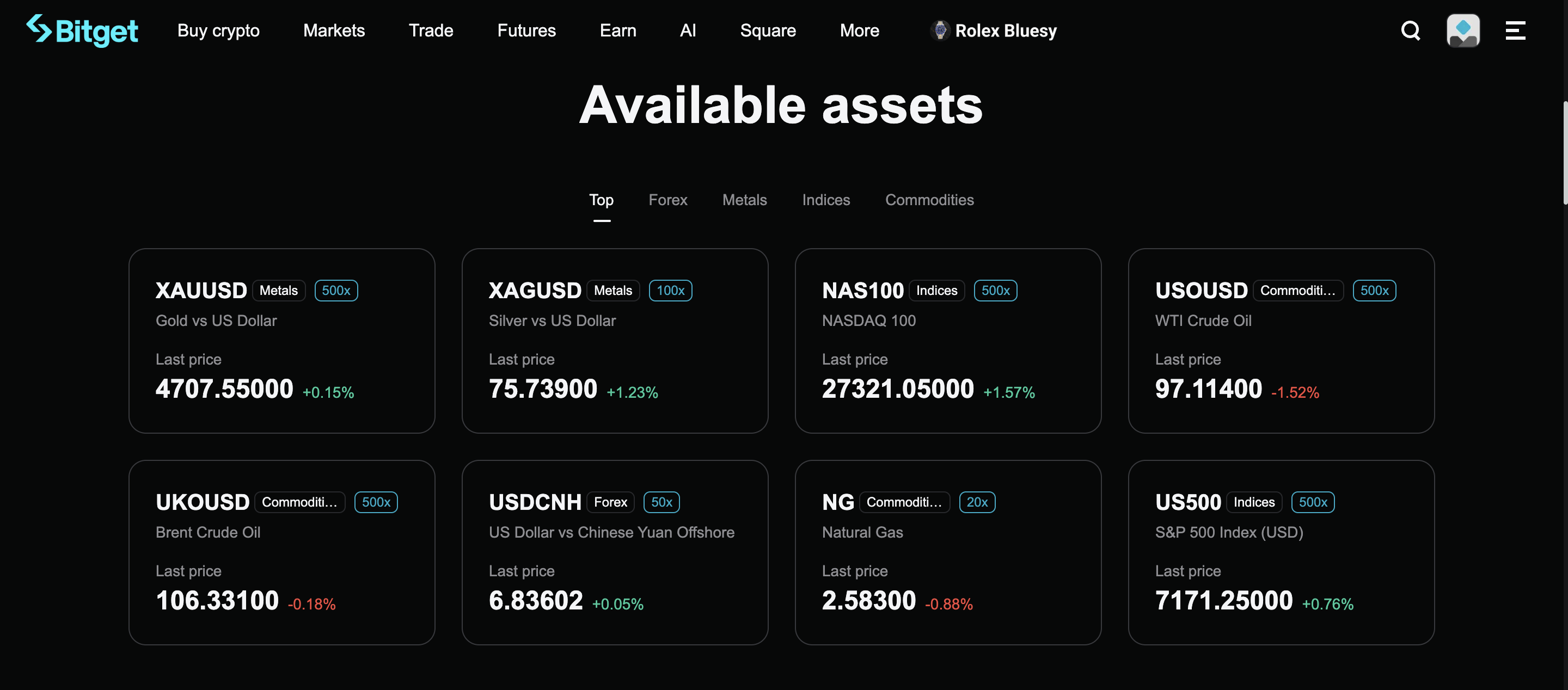
Task: Click the Buy crypto link
Action: tap(218, 30)
